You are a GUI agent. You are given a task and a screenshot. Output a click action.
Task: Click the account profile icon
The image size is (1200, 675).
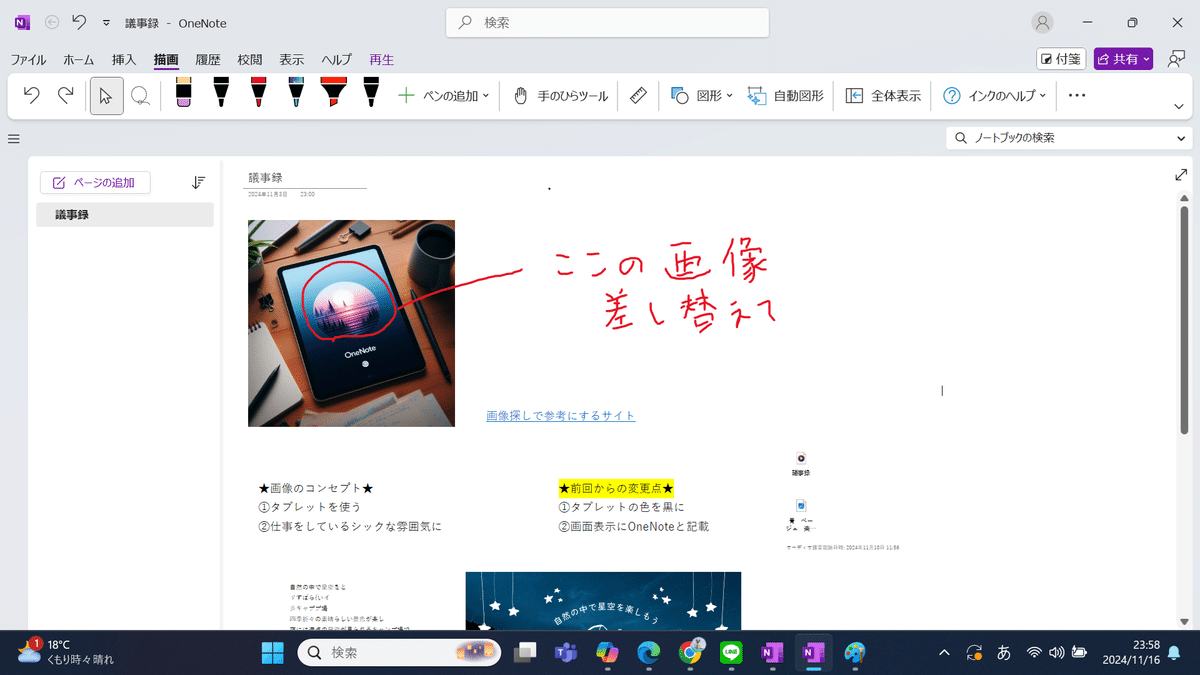pos(1043,22)
